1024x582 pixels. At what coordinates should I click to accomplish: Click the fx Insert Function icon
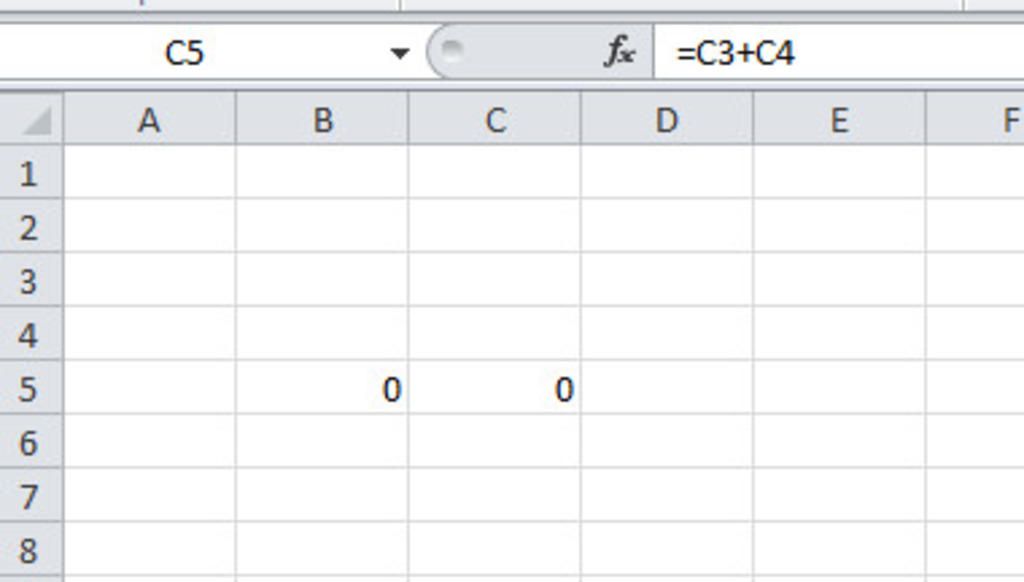619,52
